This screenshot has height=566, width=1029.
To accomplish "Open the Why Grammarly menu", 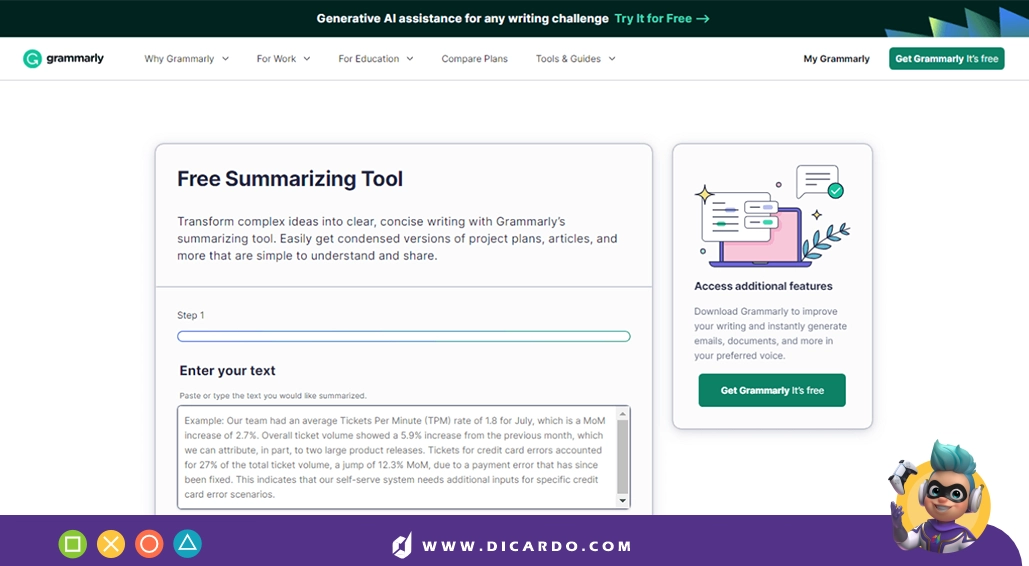I will (179, 58).
